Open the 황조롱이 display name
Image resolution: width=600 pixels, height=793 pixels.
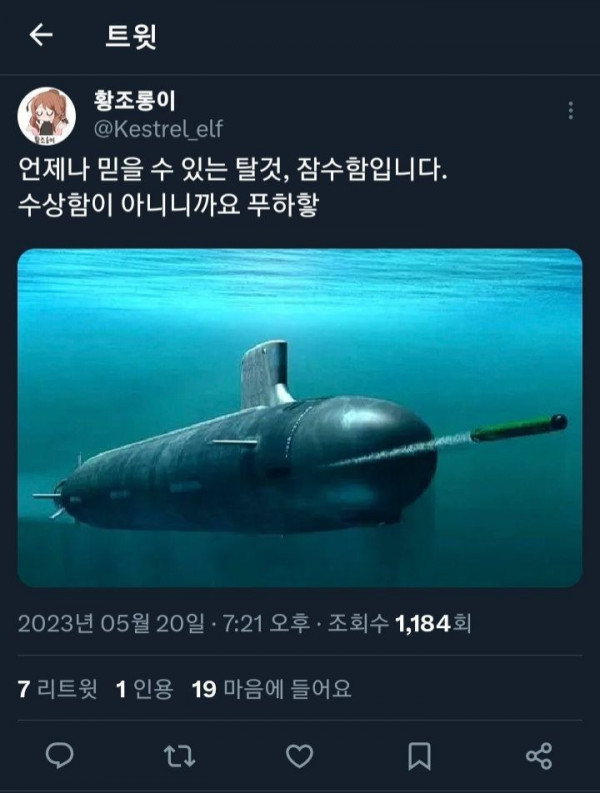[135, 100]
